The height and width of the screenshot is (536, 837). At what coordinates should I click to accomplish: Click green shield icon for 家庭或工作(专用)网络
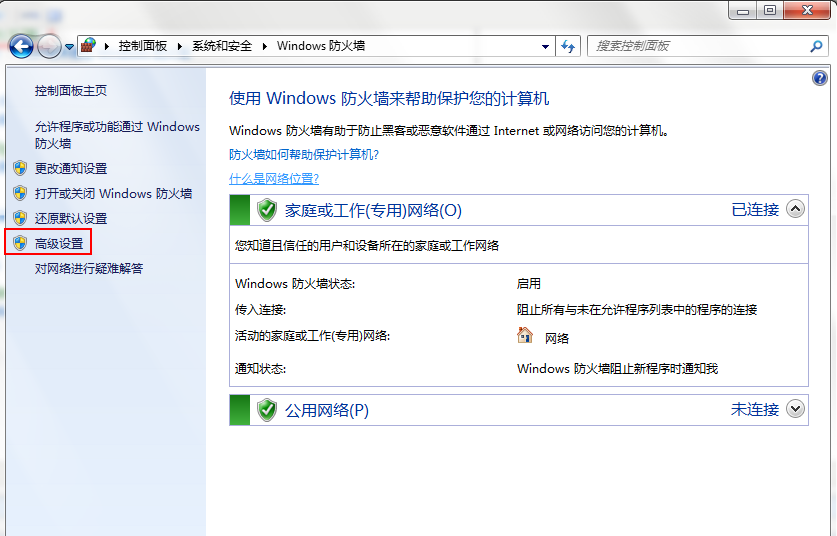267,210
